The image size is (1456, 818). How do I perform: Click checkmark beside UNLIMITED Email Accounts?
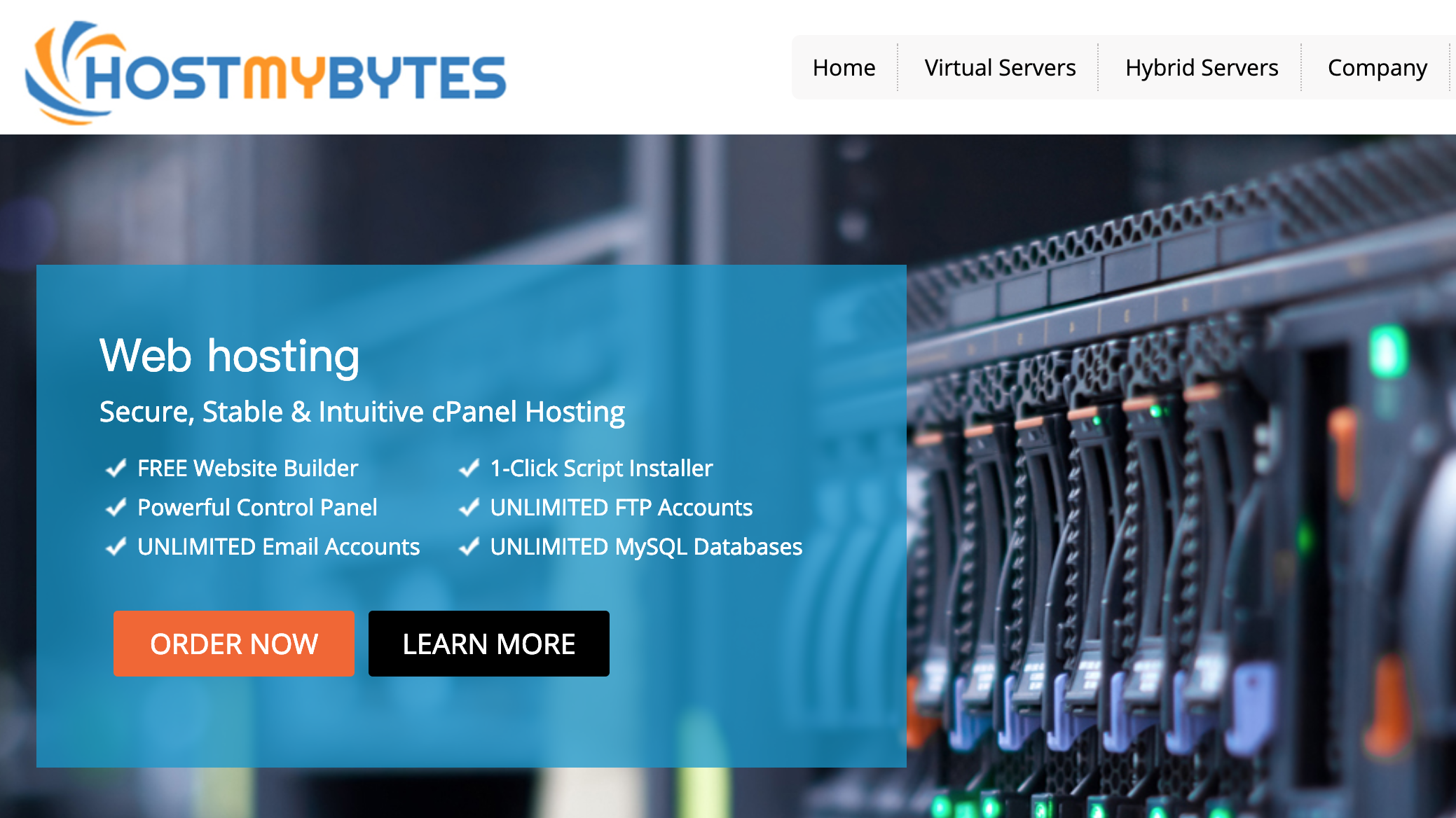(116, 546)
